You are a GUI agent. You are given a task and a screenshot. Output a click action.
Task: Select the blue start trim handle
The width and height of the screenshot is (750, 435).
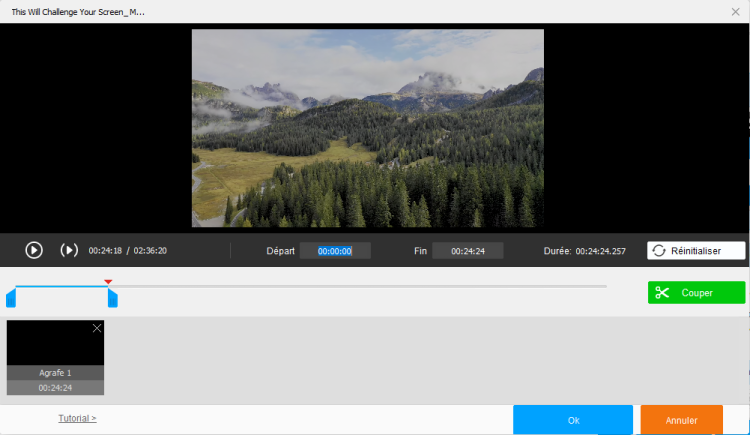(x=11, y=298)
